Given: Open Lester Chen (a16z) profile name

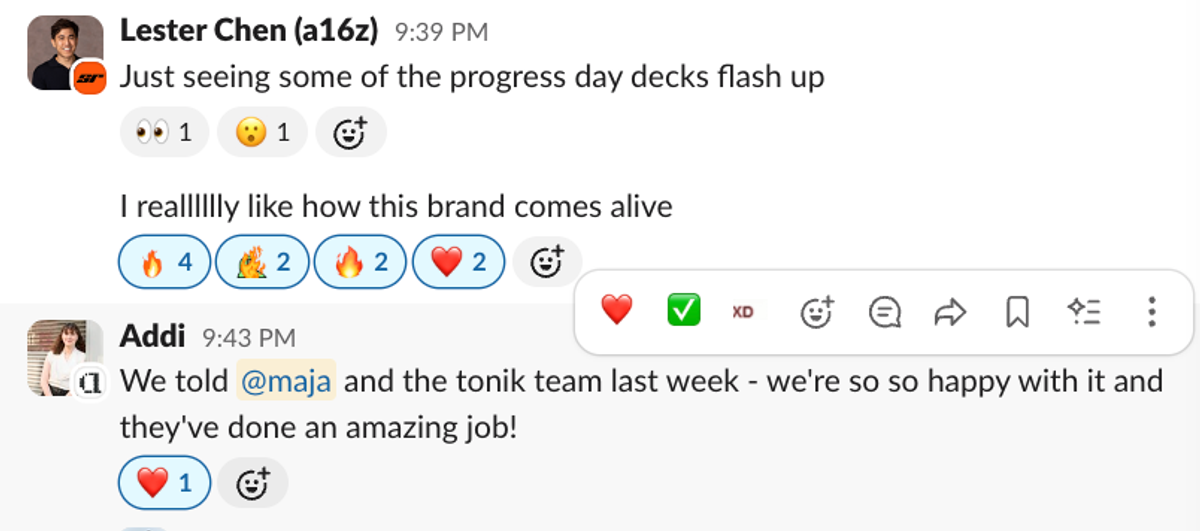Looking at the screenshot, I should point(249,31).
